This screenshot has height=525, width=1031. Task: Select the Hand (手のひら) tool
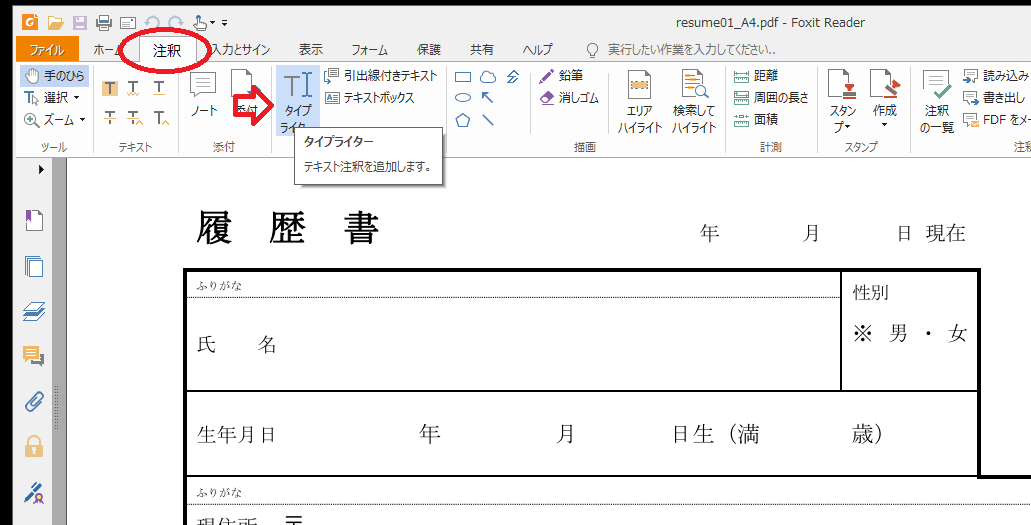tap(54, 76)
